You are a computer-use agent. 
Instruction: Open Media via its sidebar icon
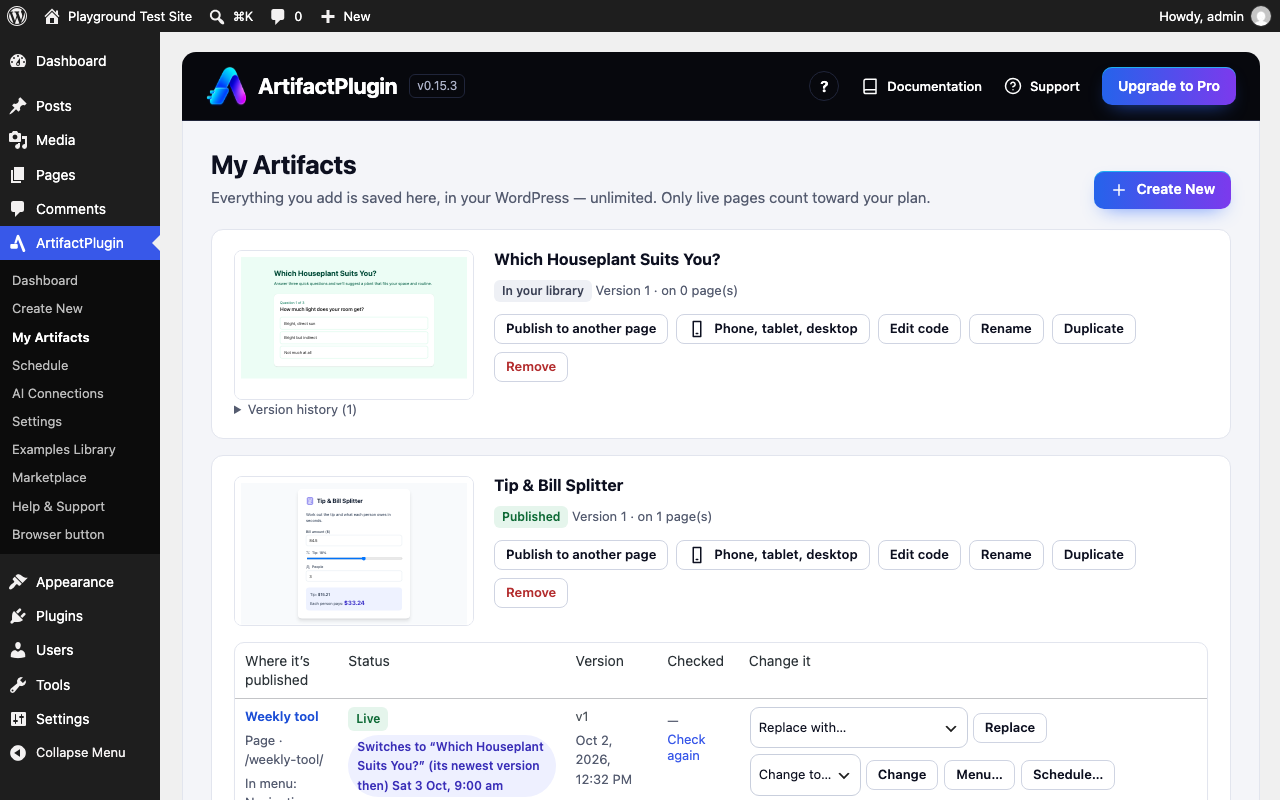point(18,140)
